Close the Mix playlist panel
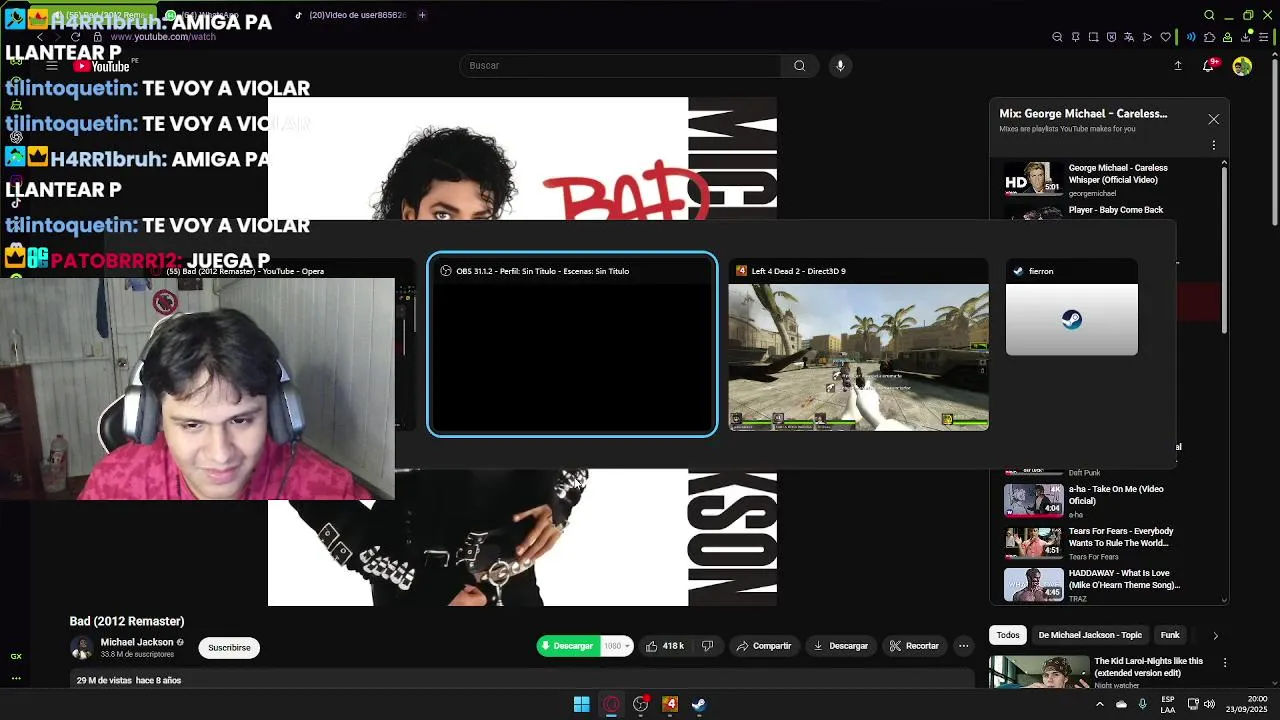 1213,119
